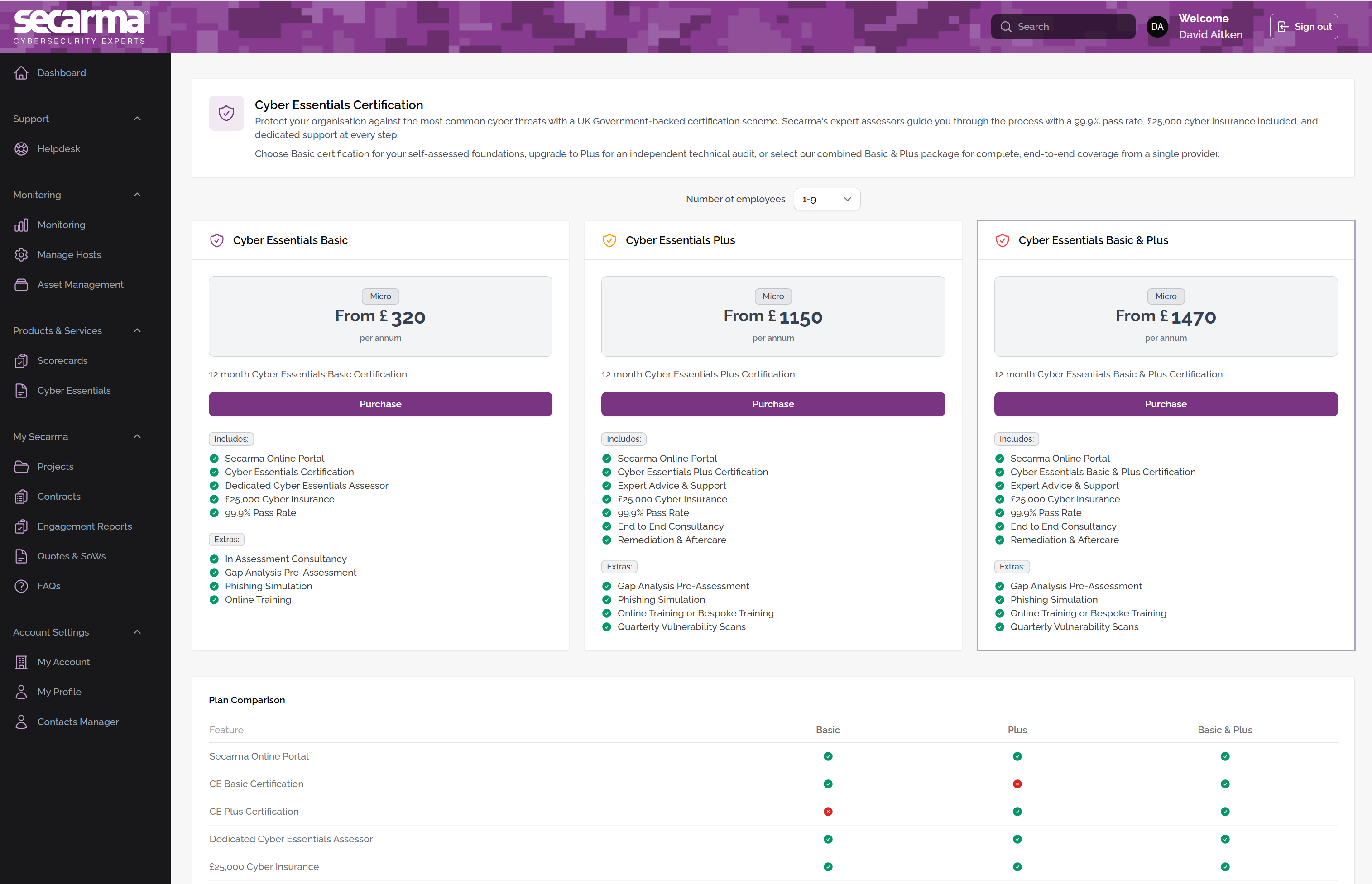This screenshot has height=884, width=1372.
Task: Click the Helpdesk lifebuoy icon
Action: pos(21,148)
